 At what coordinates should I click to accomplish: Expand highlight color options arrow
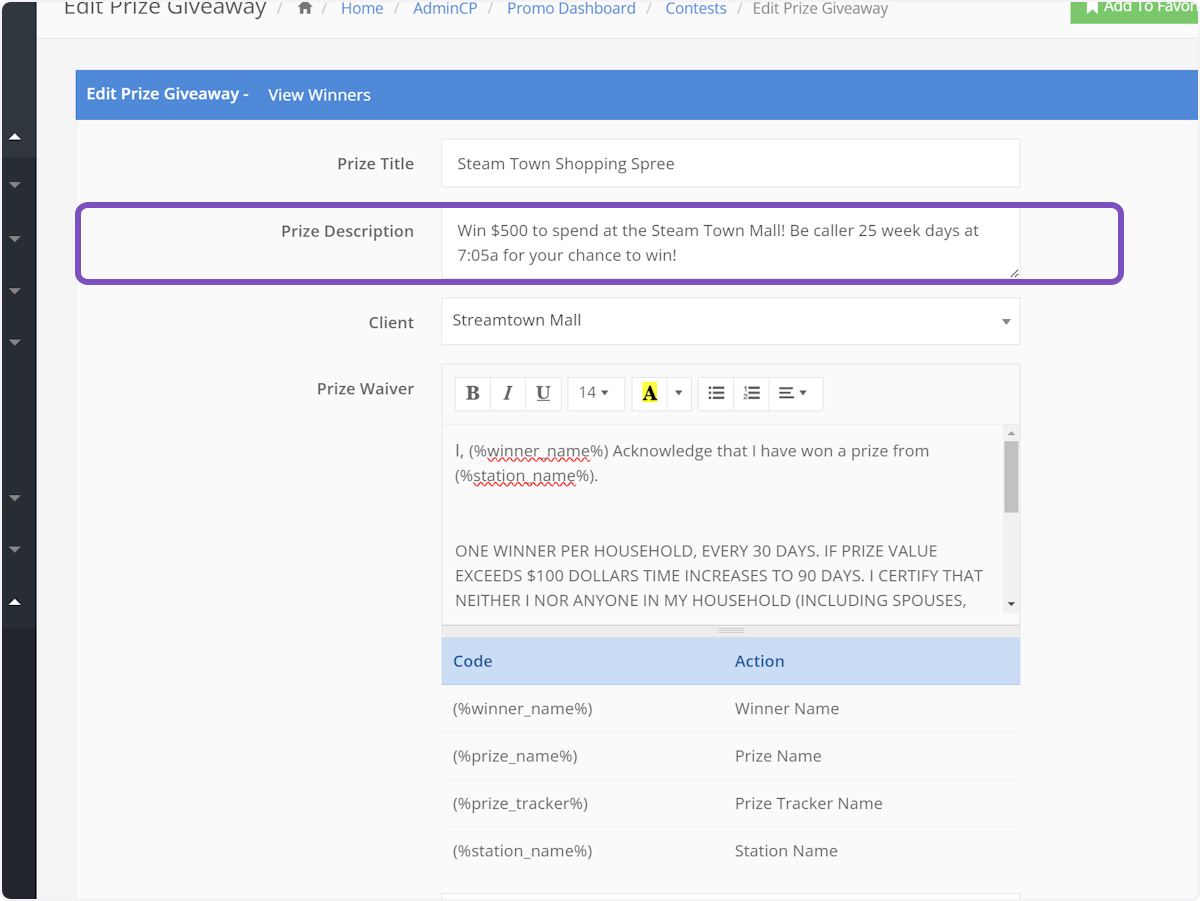[x=679, y=393]
